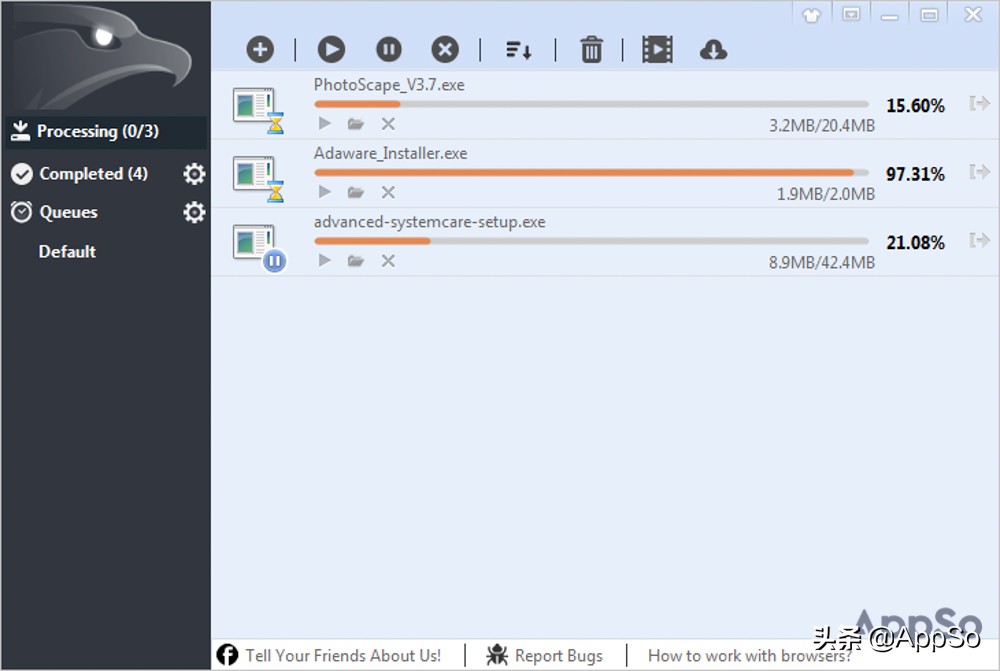Select the Default queue
Screen dimensions: 1000x671
coord(67,251)
